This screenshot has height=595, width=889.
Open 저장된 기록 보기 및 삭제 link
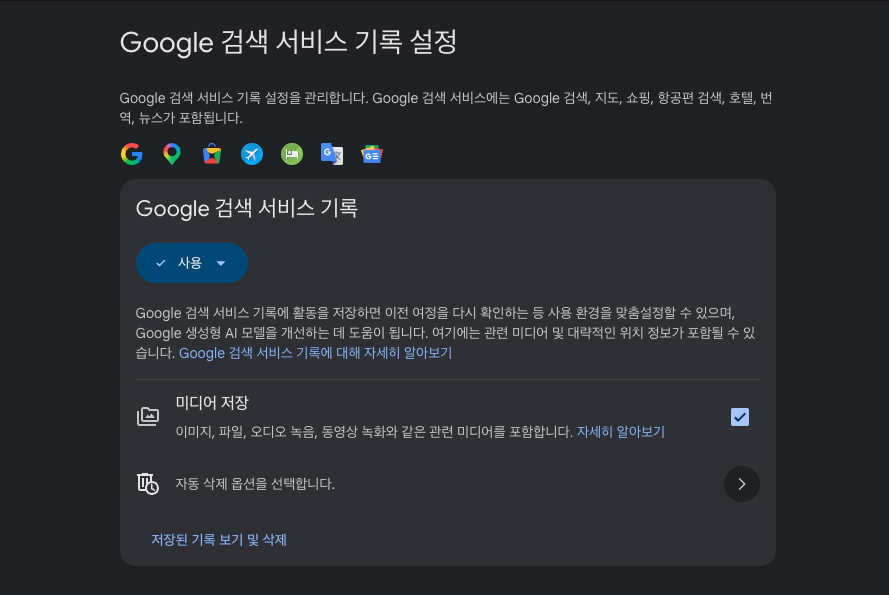[x=219, y=539]
